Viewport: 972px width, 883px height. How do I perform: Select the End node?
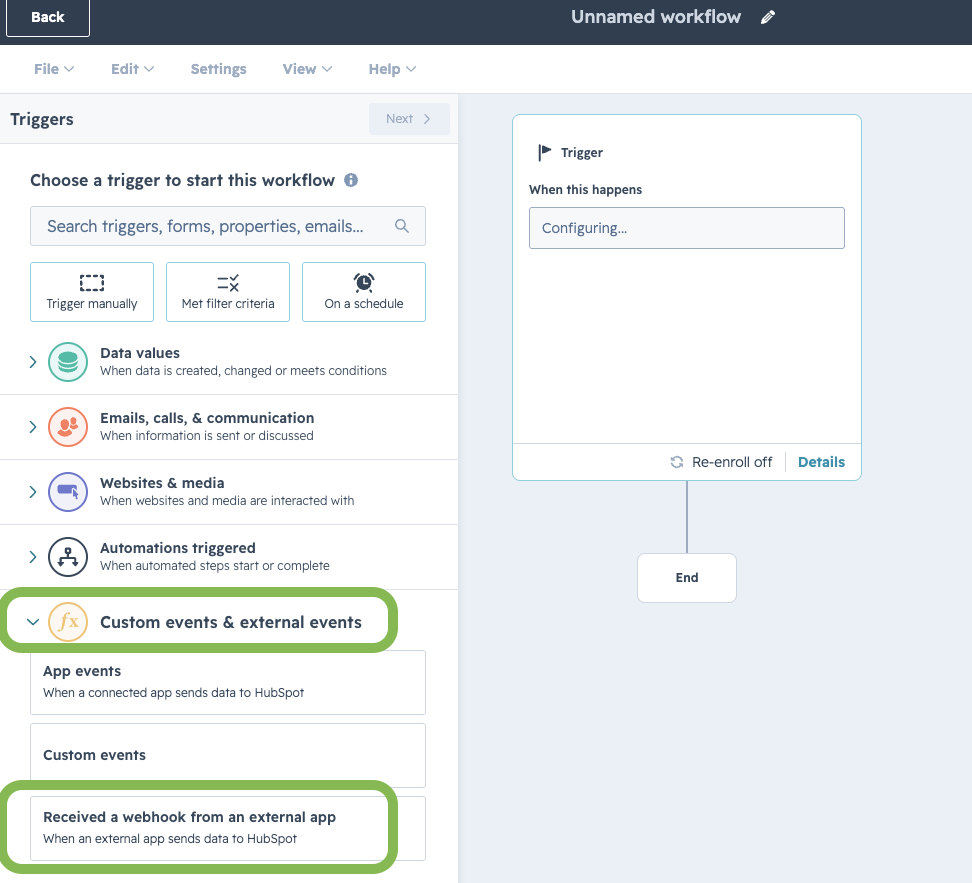point(687,578)
